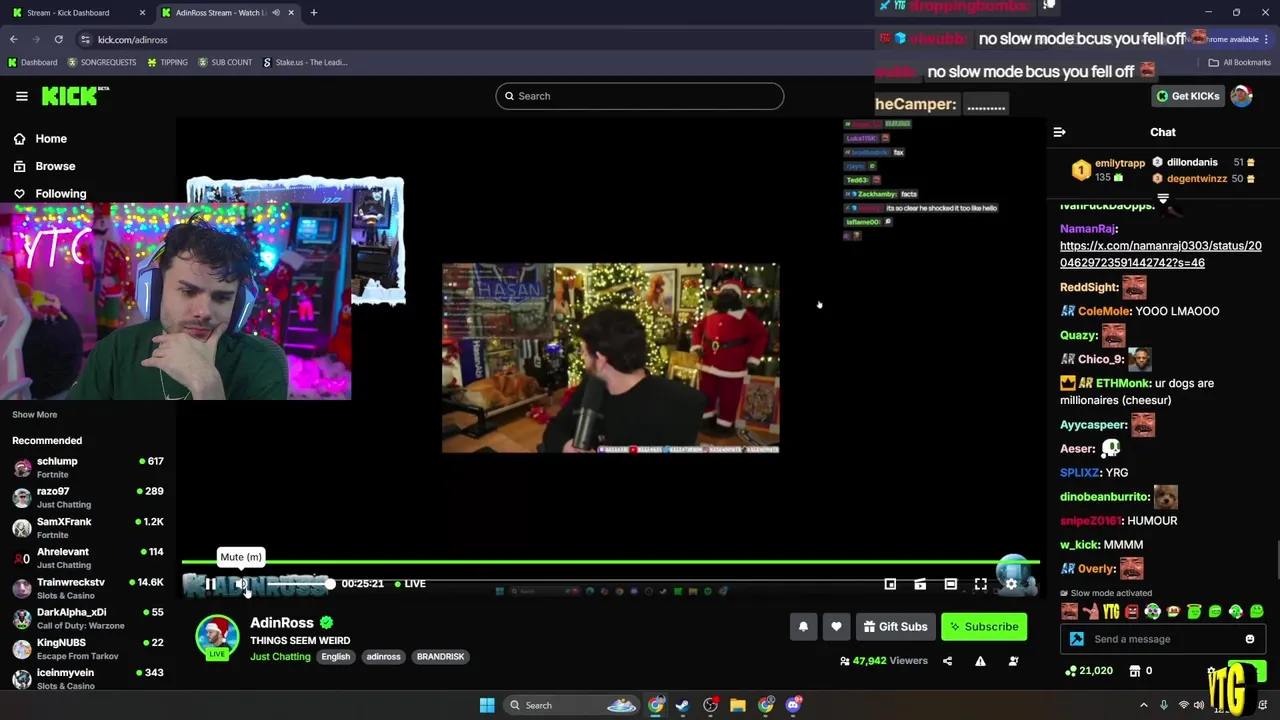1280x720 pixels.
Task: Toggle theater mode in player
Action: pyautogui.click(x=950, y=584)
